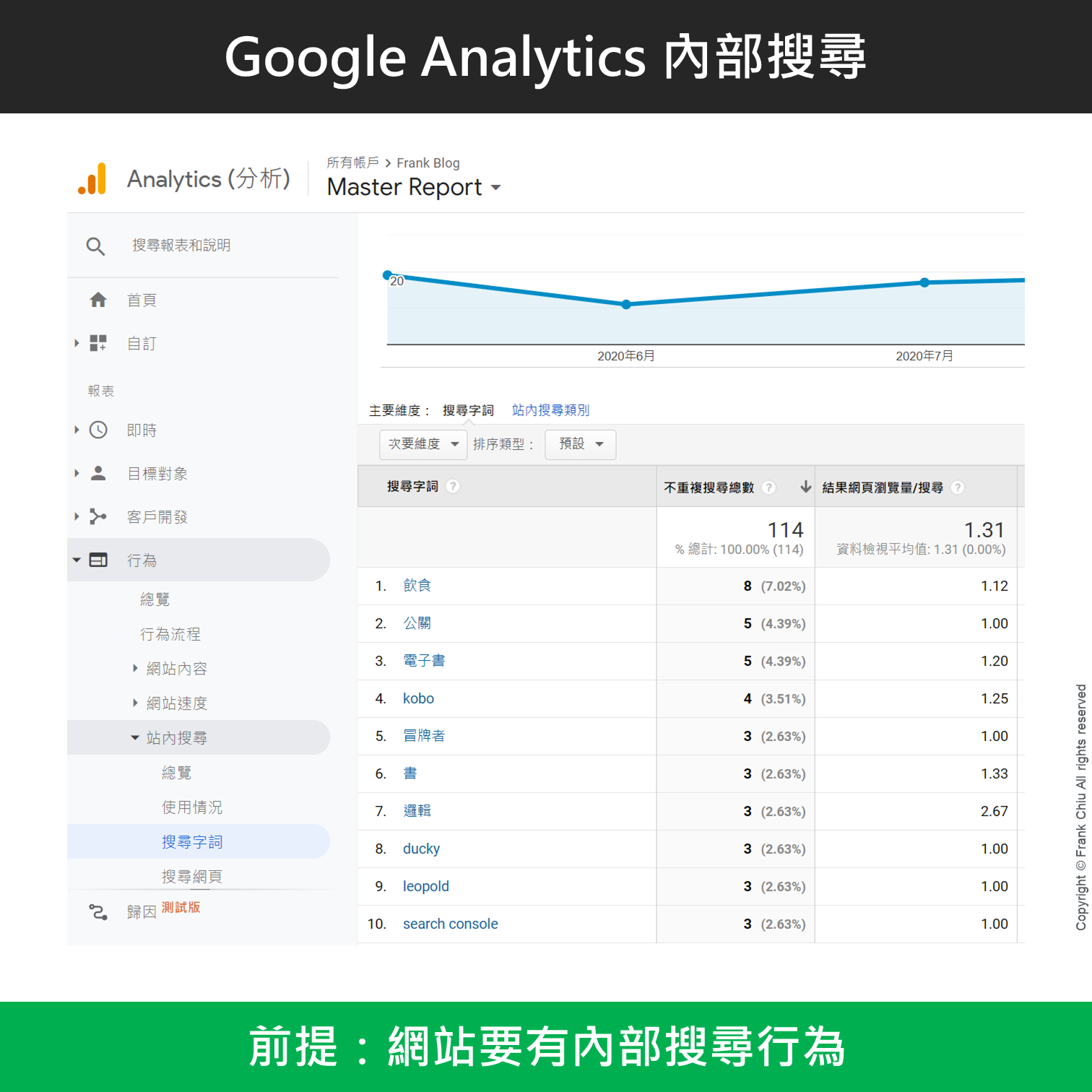Open the 預設 sort type dropdown

pos(580,444)
